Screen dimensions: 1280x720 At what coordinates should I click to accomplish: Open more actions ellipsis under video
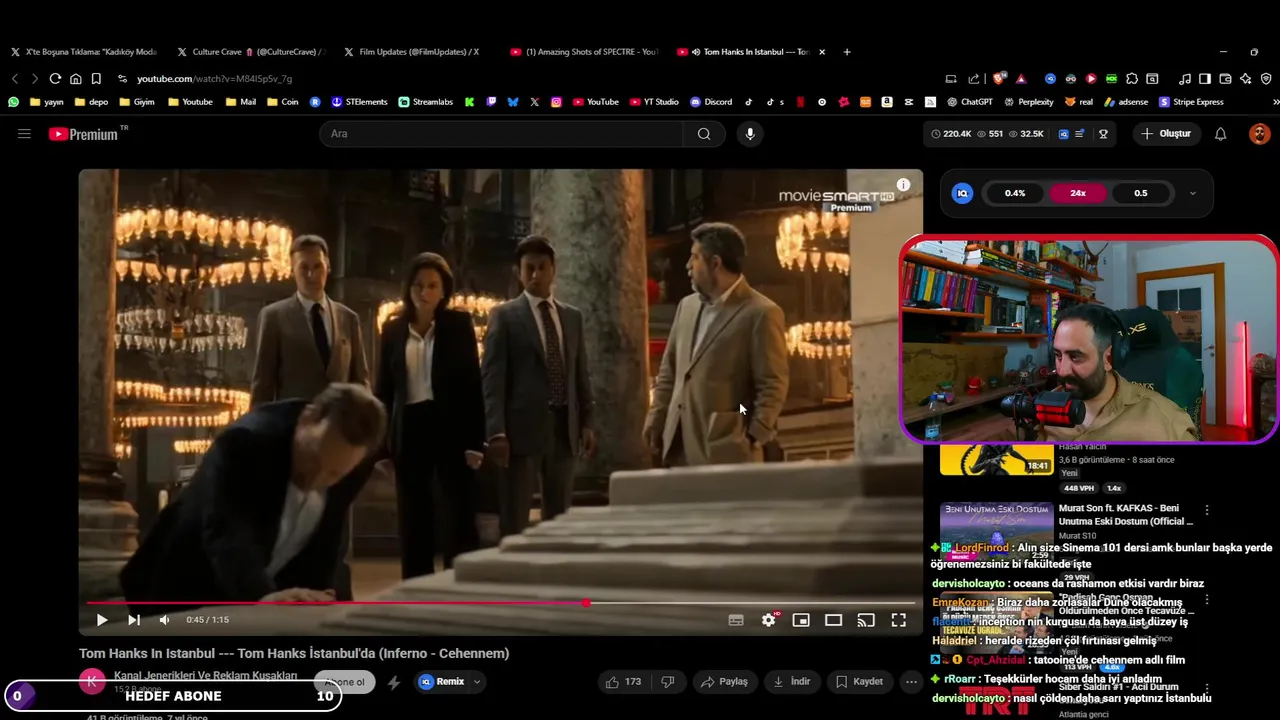click(911, 681)
